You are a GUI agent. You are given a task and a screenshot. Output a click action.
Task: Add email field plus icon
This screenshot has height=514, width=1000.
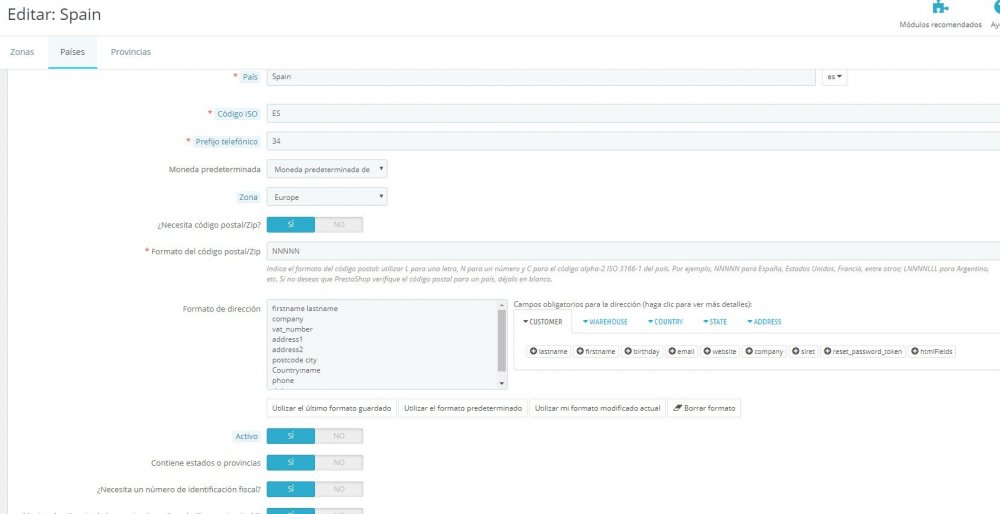coord(672,351)
